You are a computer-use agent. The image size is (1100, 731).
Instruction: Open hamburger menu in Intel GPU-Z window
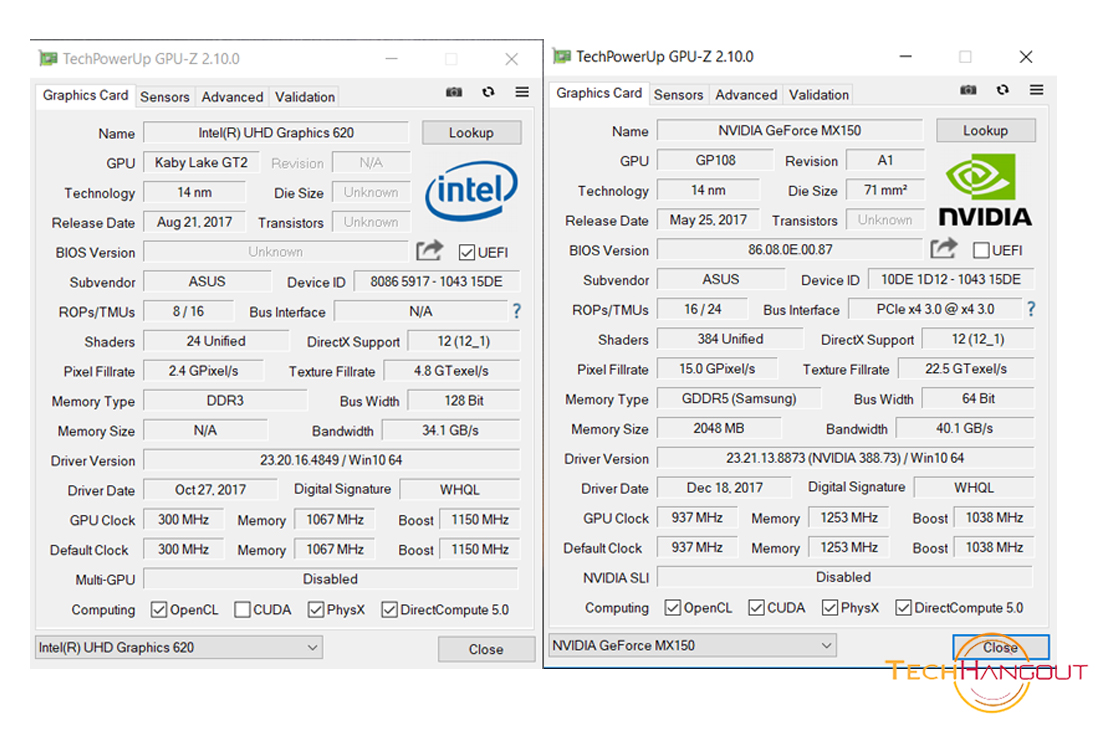tap(522, 92)
